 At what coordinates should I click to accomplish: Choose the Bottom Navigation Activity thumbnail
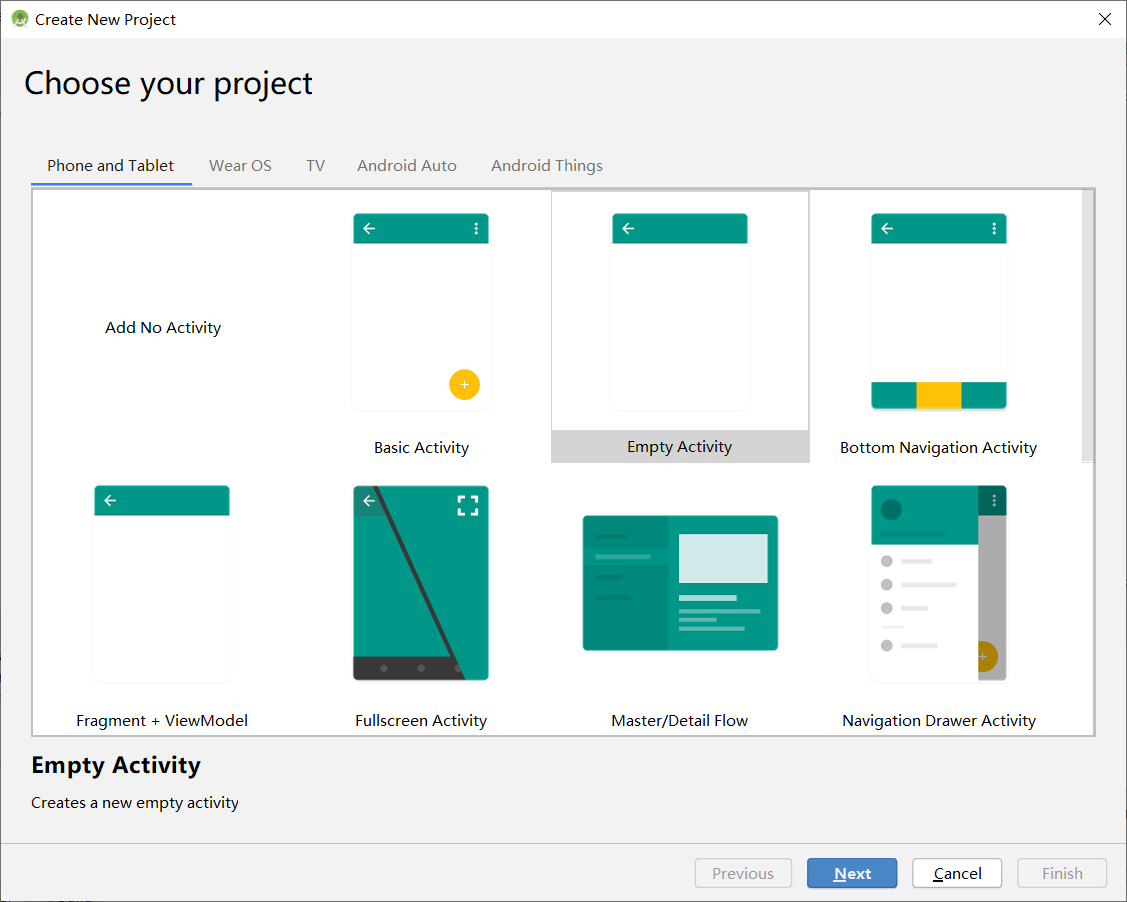[939, 311]
